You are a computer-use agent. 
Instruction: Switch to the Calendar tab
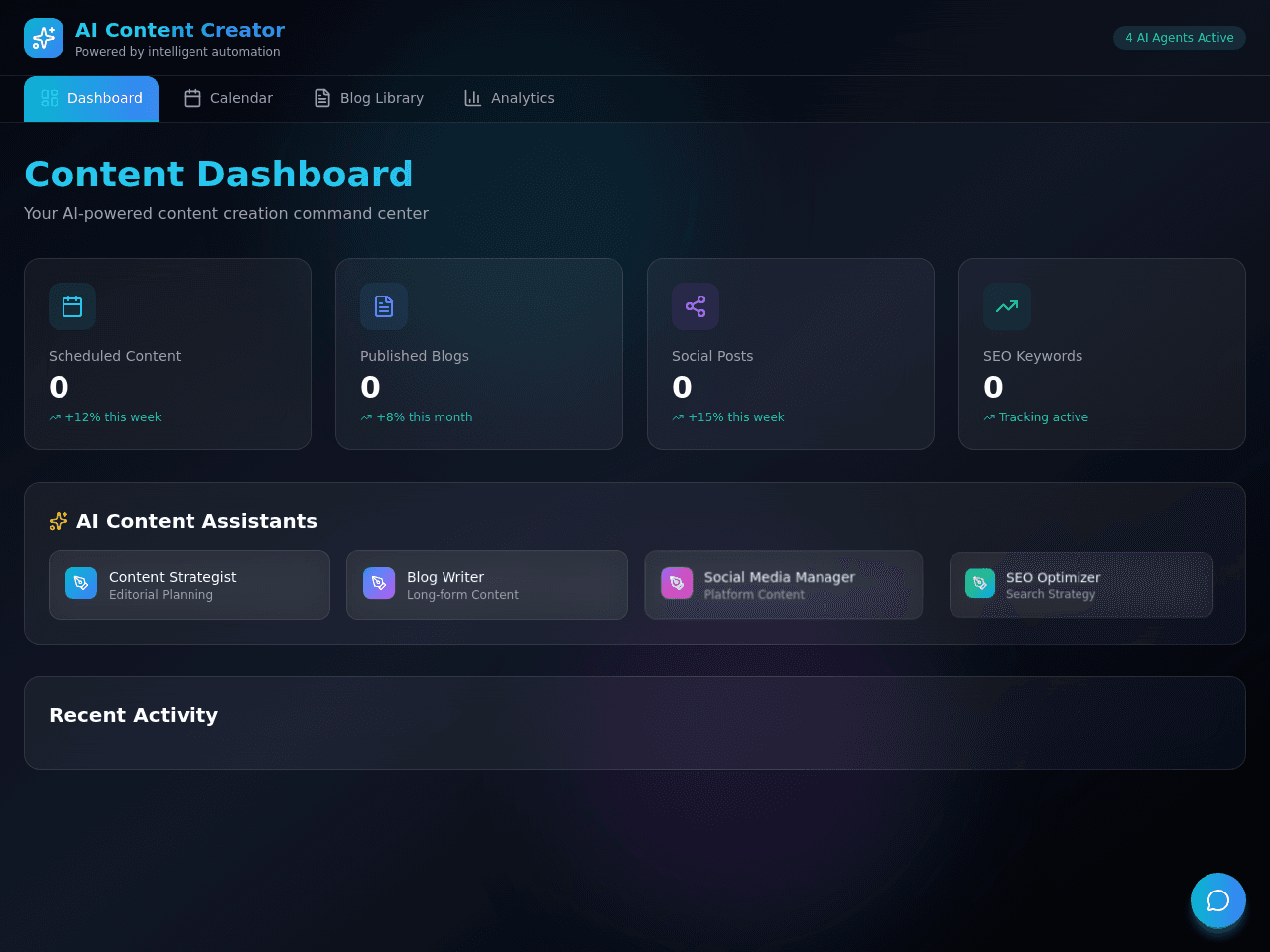coord(228,98)
